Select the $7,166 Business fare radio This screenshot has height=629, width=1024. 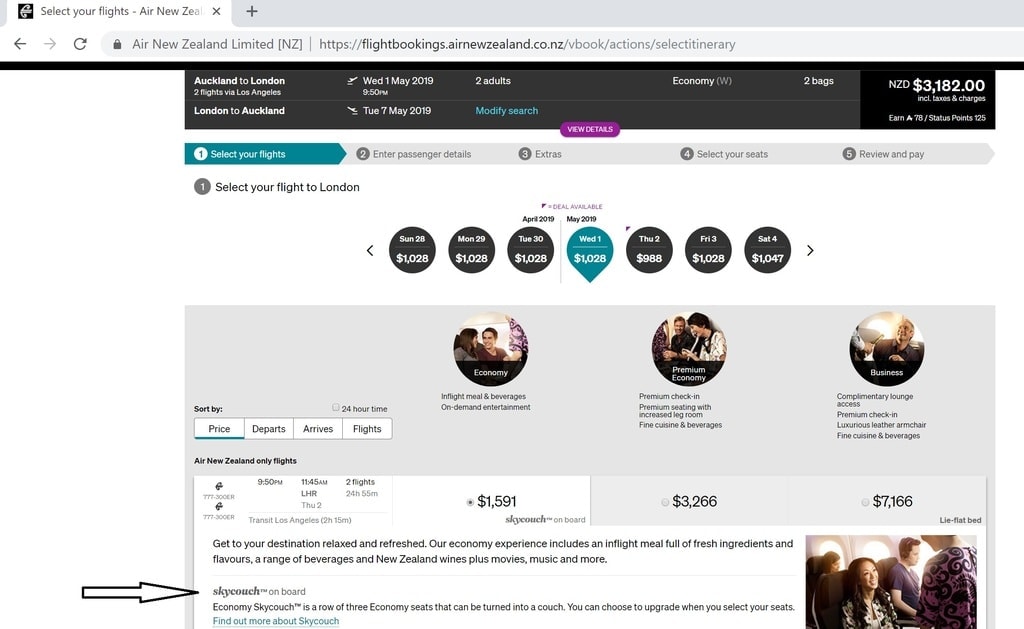[865, 502]
